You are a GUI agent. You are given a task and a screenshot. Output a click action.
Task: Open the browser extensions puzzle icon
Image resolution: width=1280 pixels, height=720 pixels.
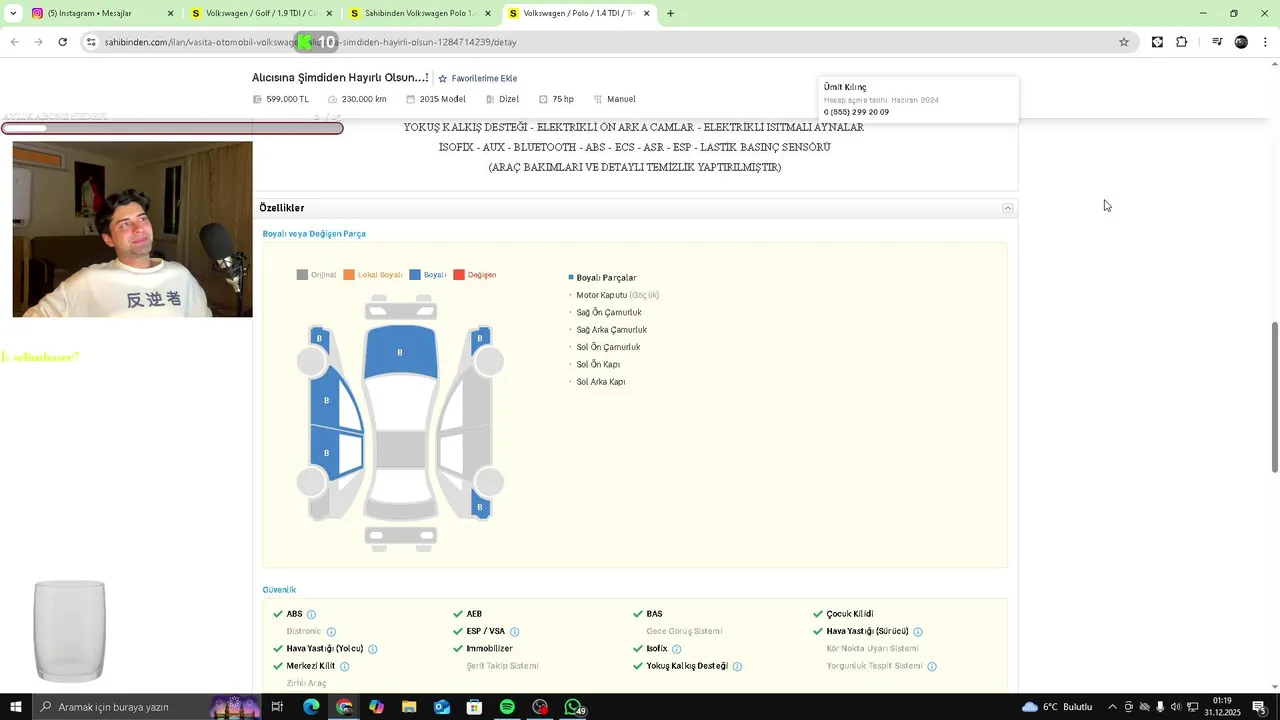[1182, 42]
